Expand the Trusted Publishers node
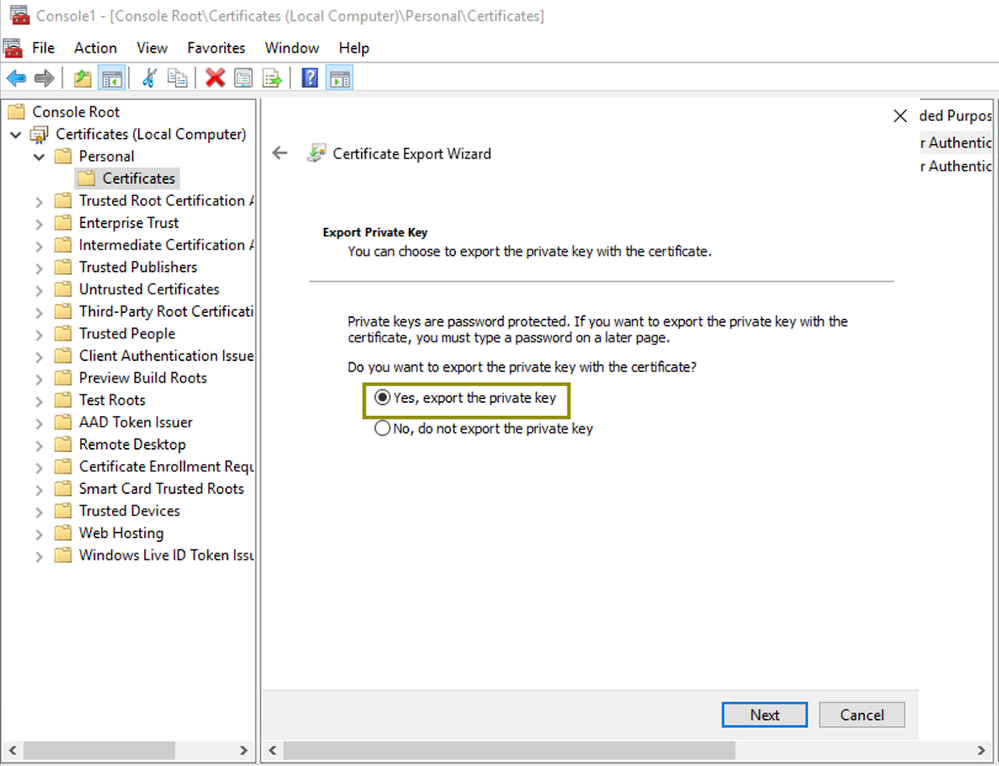Viewport: 999px width, 766px height. [x=39, y=268]
